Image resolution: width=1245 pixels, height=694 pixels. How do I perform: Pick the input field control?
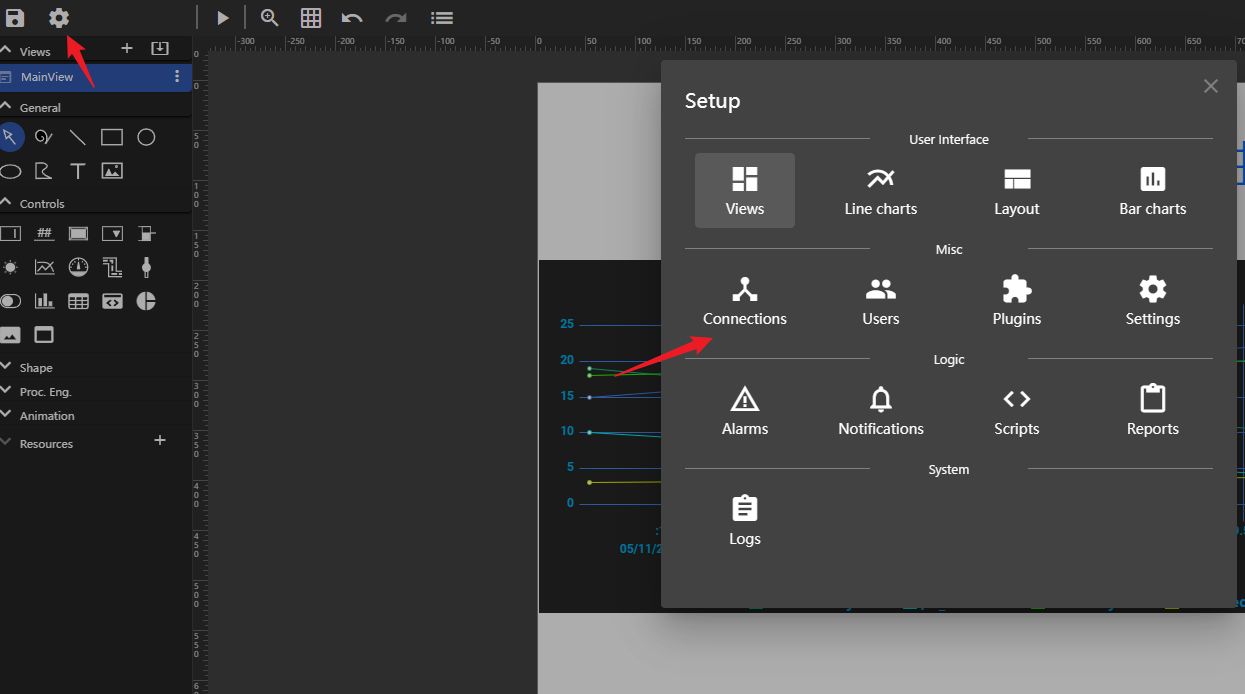(10, 233)
